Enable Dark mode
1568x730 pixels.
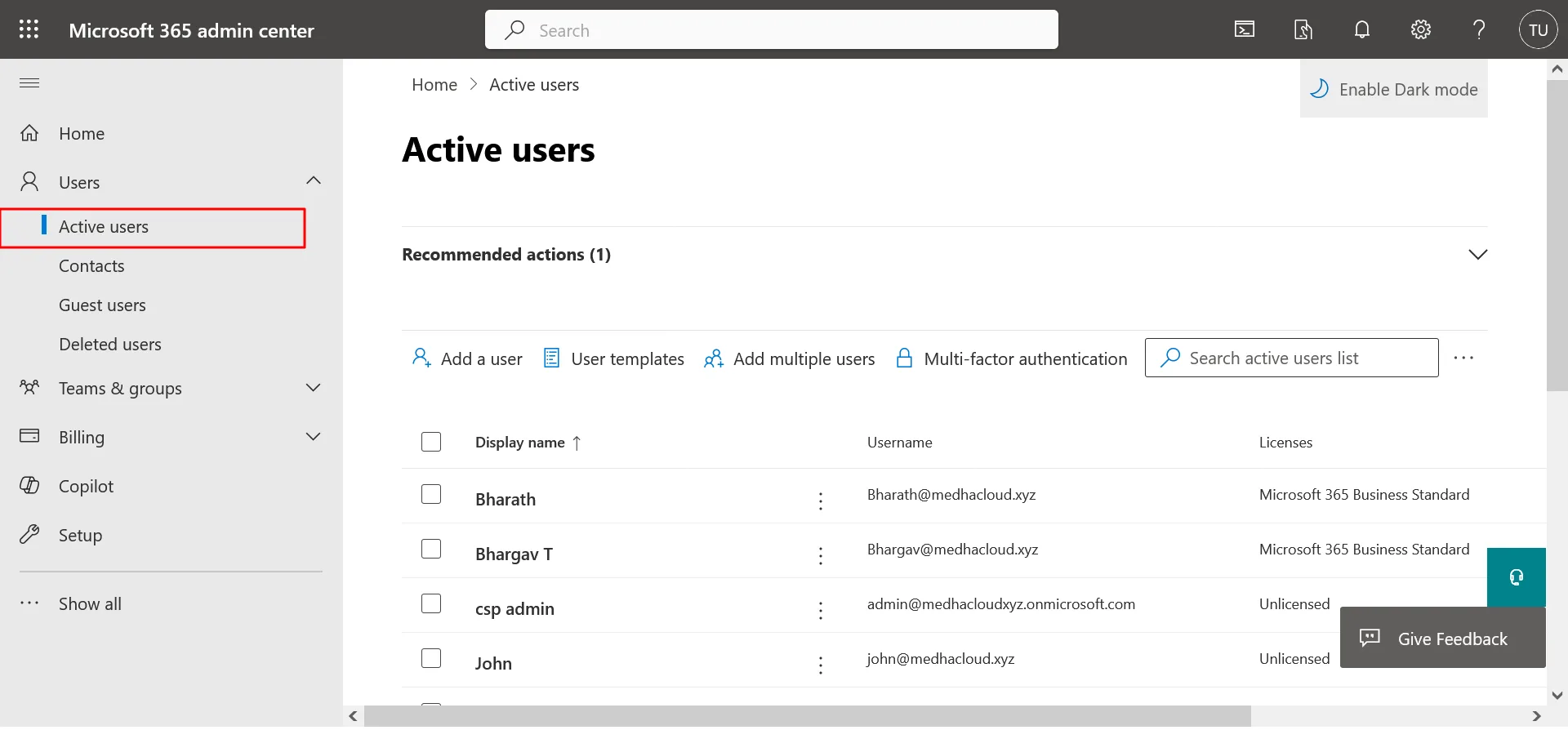1394,90
